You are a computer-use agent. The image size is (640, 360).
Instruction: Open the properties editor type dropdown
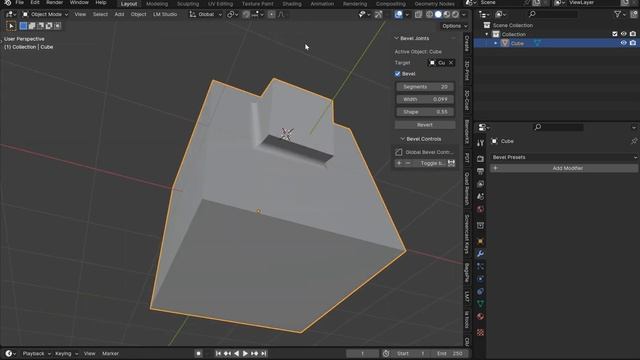pyautogui.click(x=484, y=127)
